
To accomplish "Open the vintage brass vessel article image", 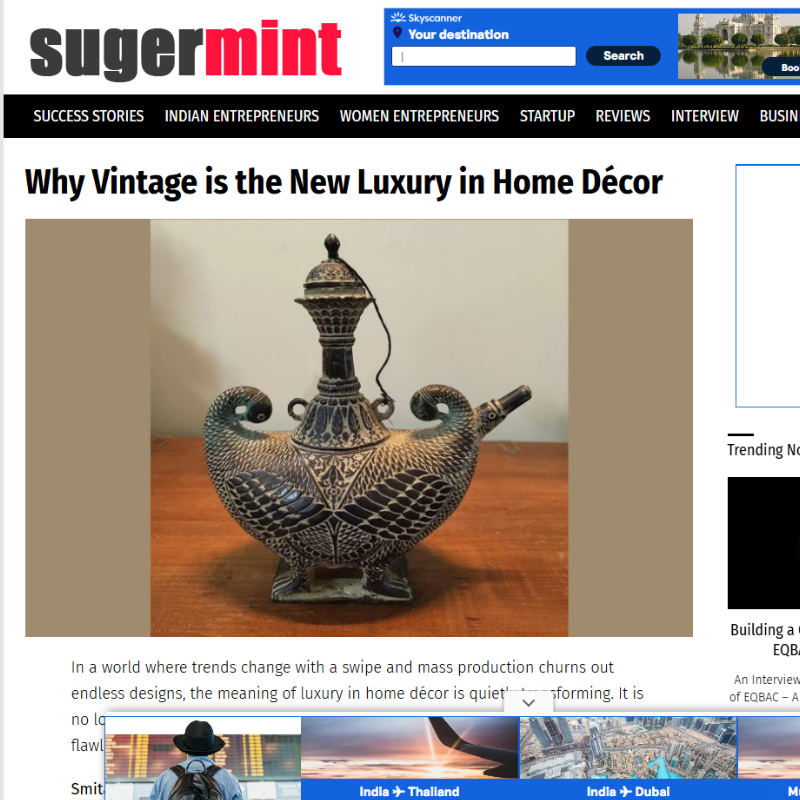I will click(x=359, y=428).
